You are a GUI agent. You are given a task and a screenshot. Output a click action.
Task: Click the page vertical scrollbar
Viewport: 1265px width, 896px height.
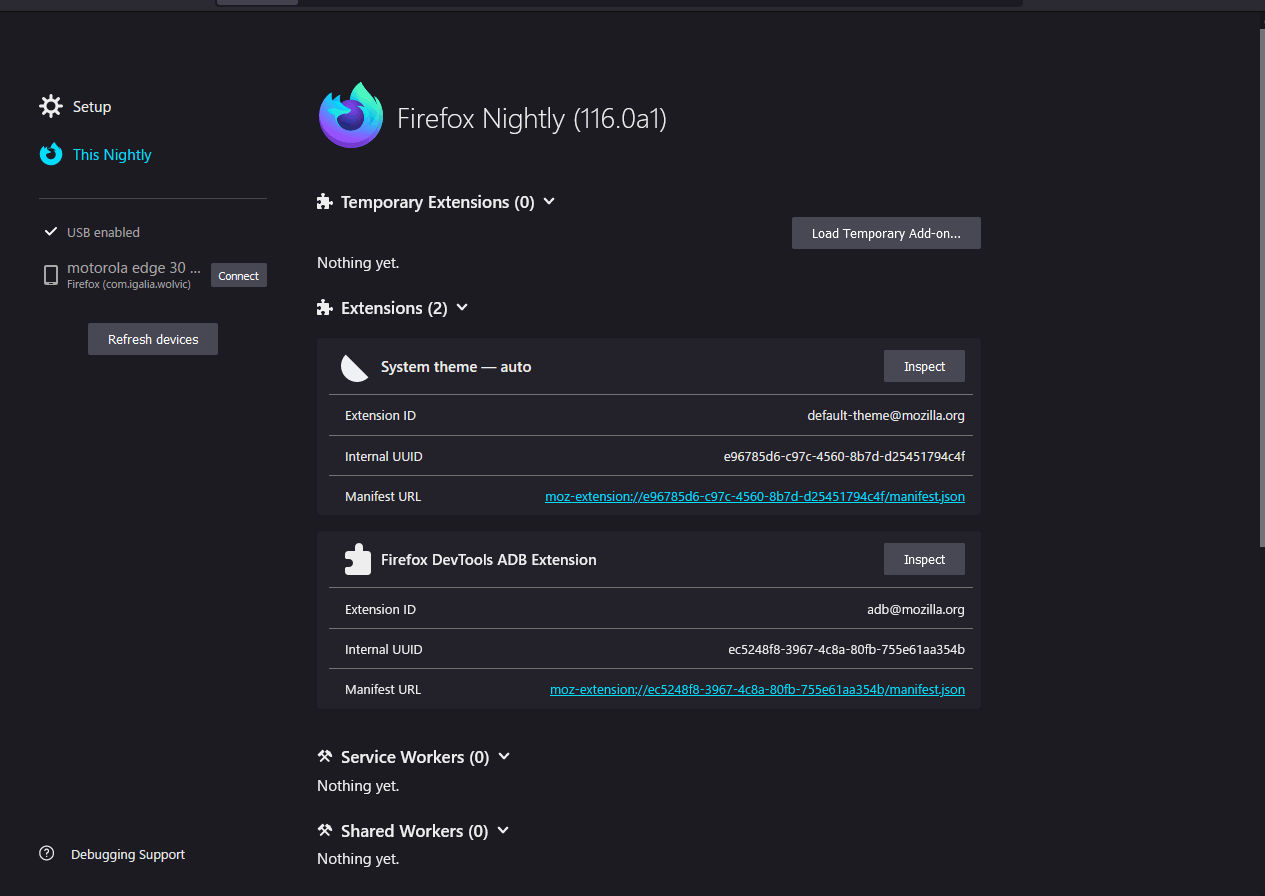[x=1261, y=287]
